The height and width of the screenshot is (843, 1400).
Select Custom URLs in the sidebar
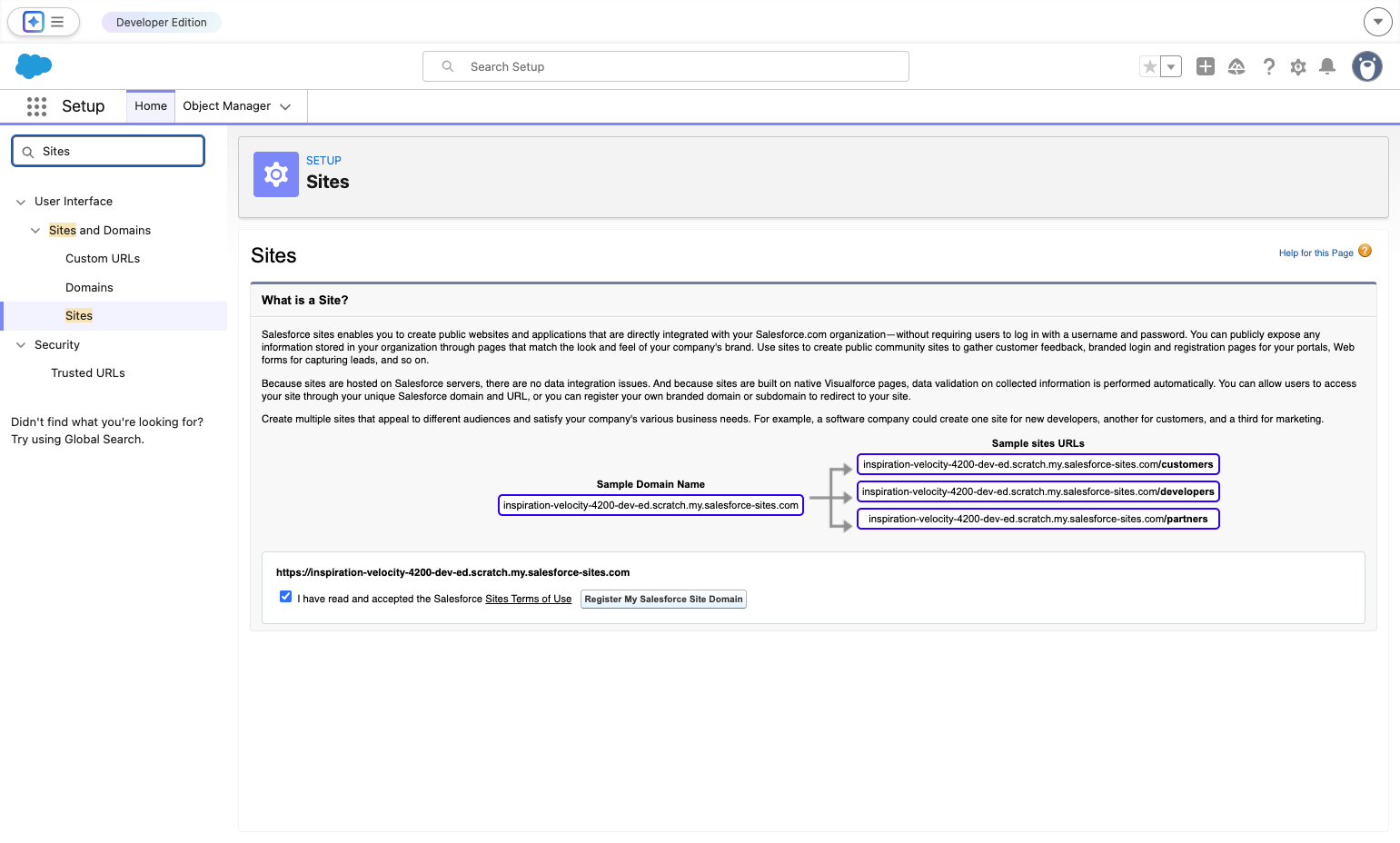(x=103, y=259)
